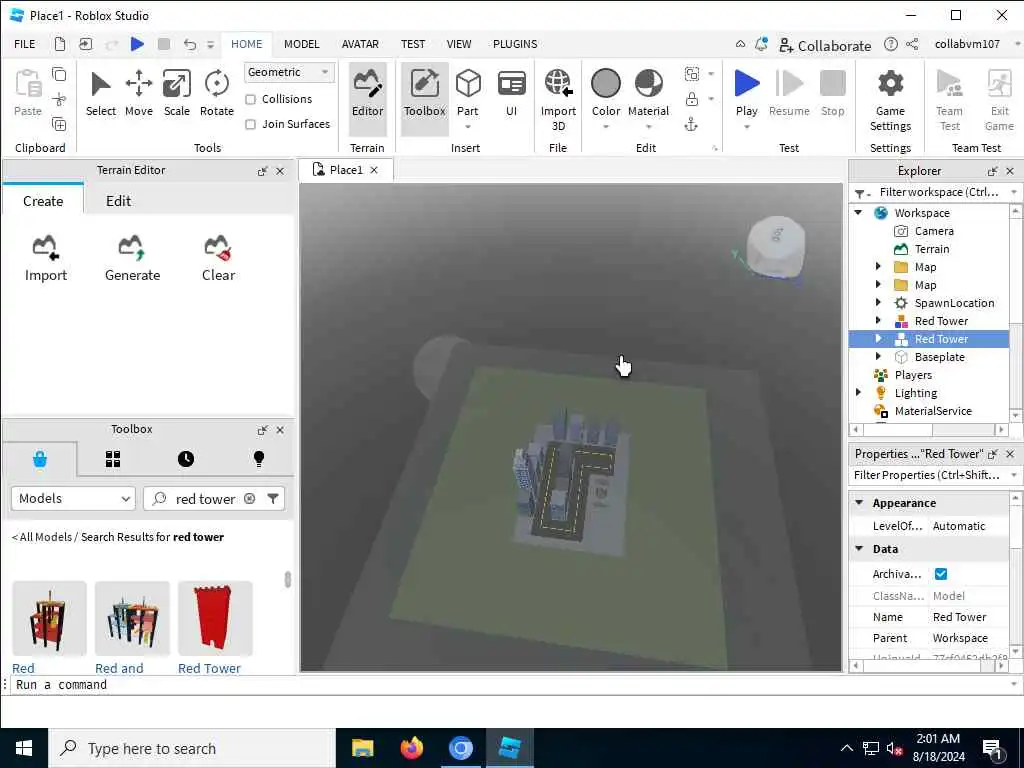Pick the Rotate tool

click(x=216, y=95)
